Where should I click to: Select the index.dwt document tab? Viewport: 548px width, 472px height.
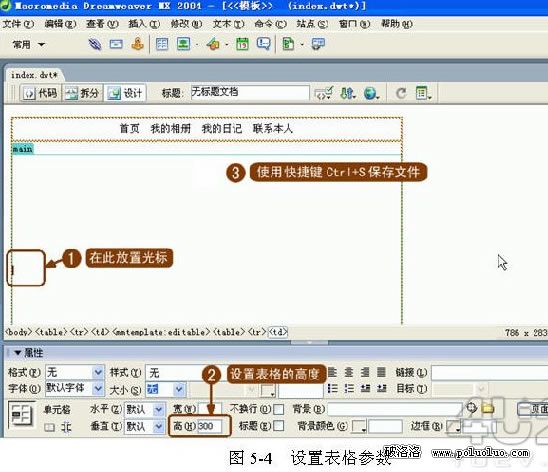pos(34,75)
